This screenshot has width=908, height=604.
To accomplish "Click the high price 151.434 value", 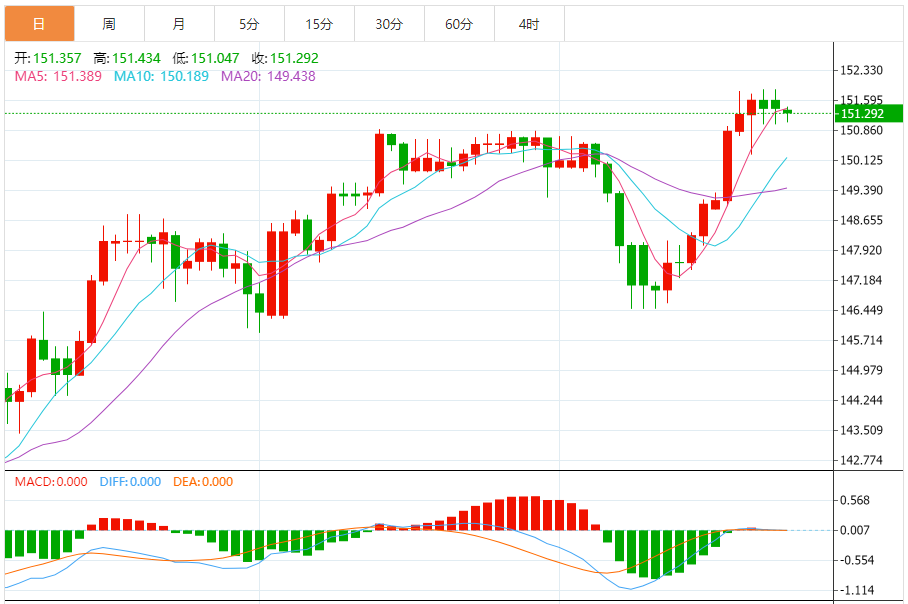I will [x=136, y=58].
